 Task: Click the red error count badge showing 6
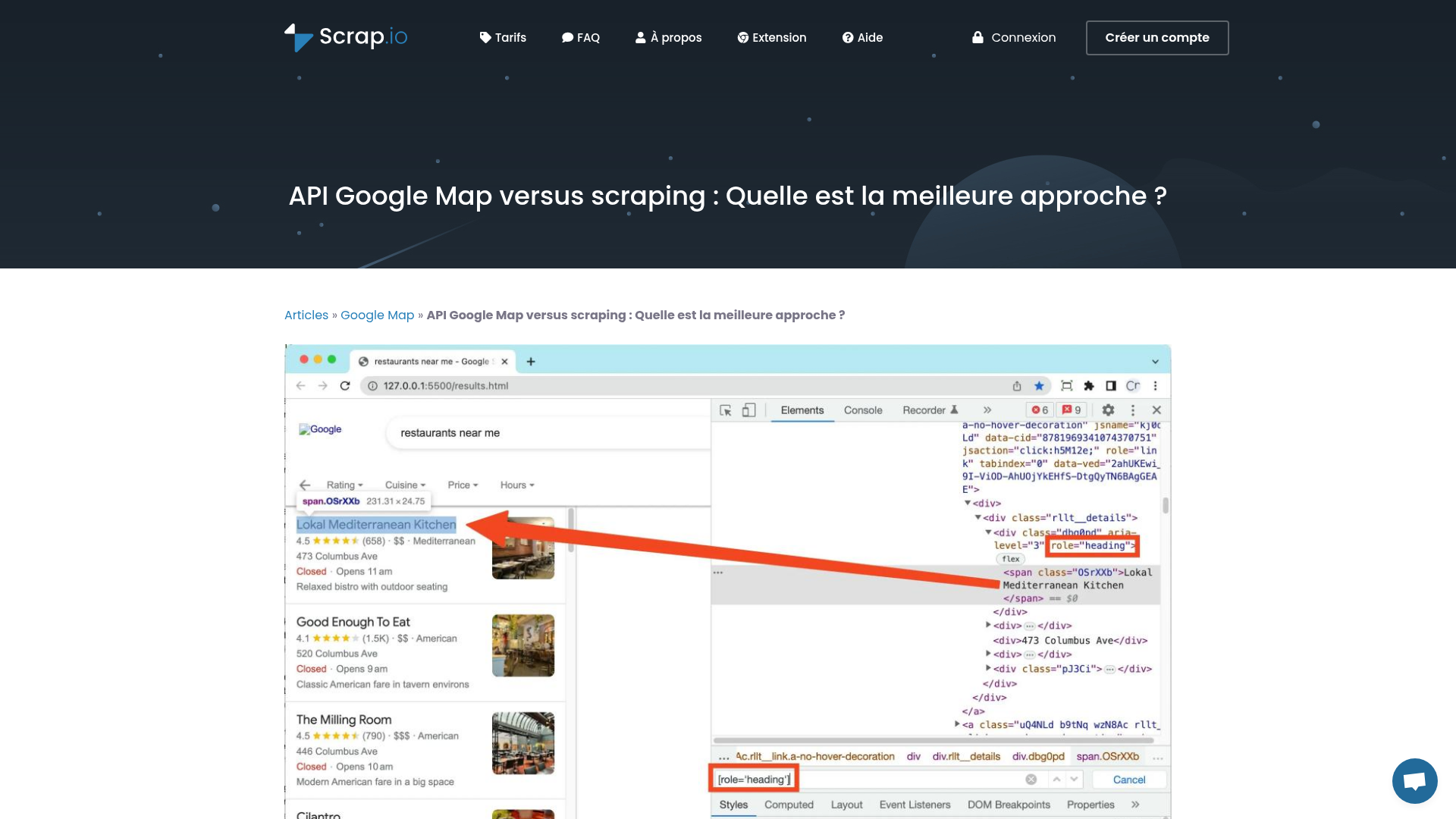tap(1040, 410)
